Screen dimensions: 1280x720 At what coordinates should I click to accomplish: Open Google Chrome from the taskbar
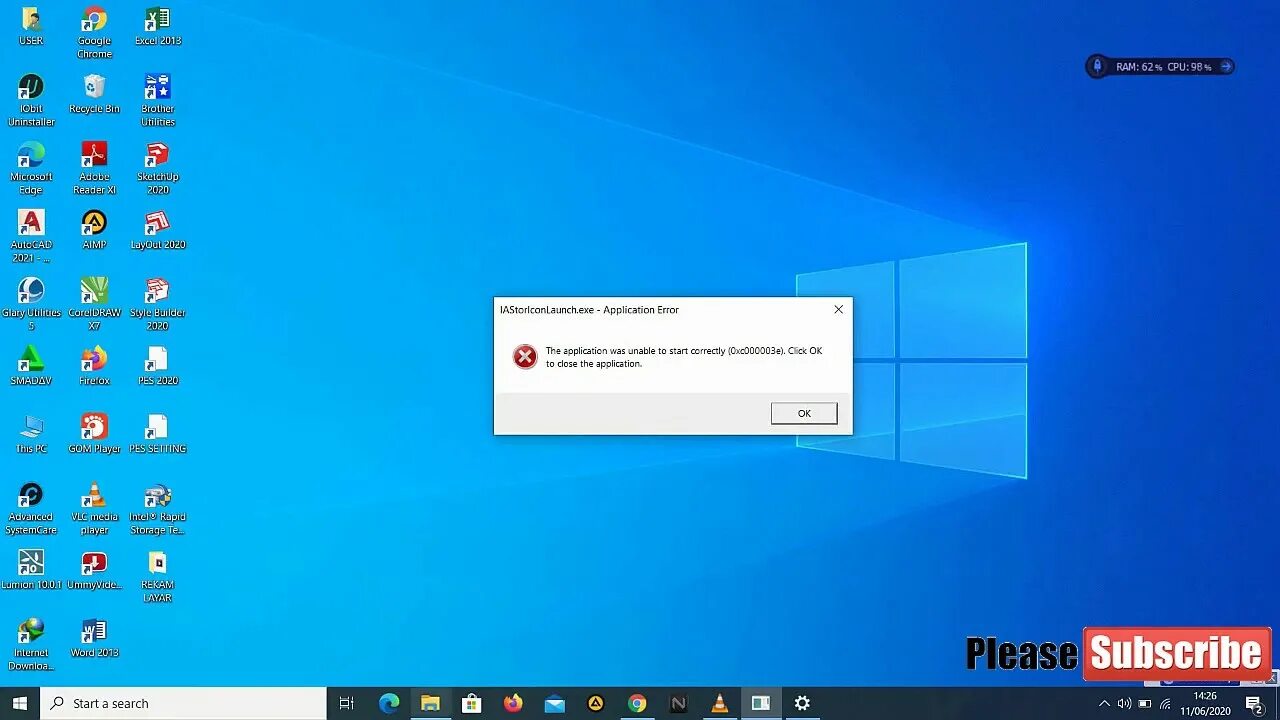637,703
